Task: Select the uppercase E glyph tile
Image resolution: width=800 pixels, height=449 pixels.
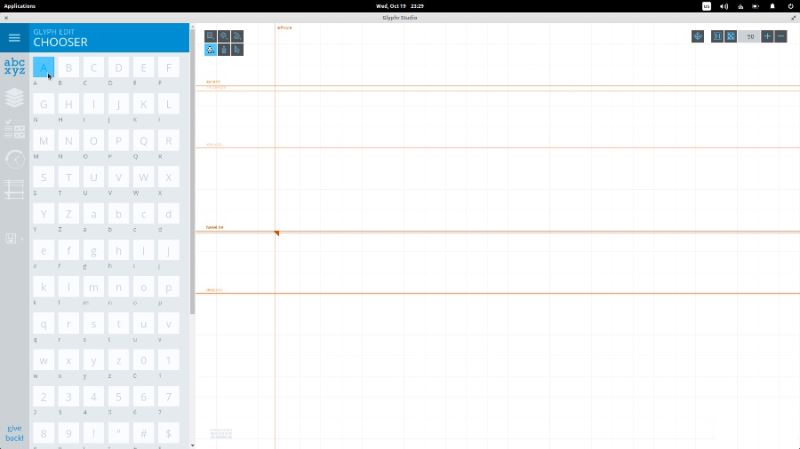Action: tap(143, 67)
